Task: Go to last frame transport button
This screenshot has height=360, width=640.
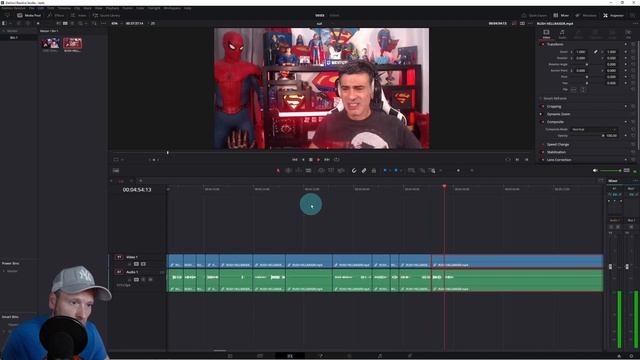Action: point(327,160)
